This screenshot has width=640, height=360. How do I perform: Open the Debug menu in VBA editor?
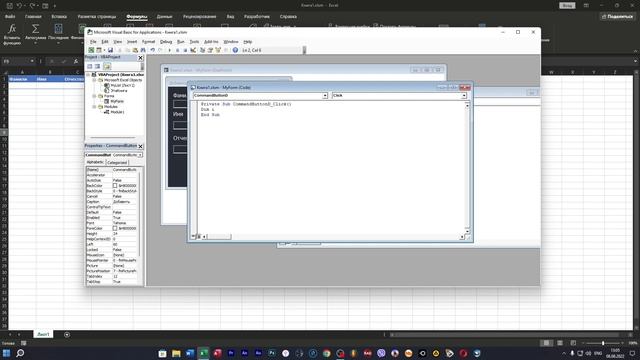(x=166, y=42)
